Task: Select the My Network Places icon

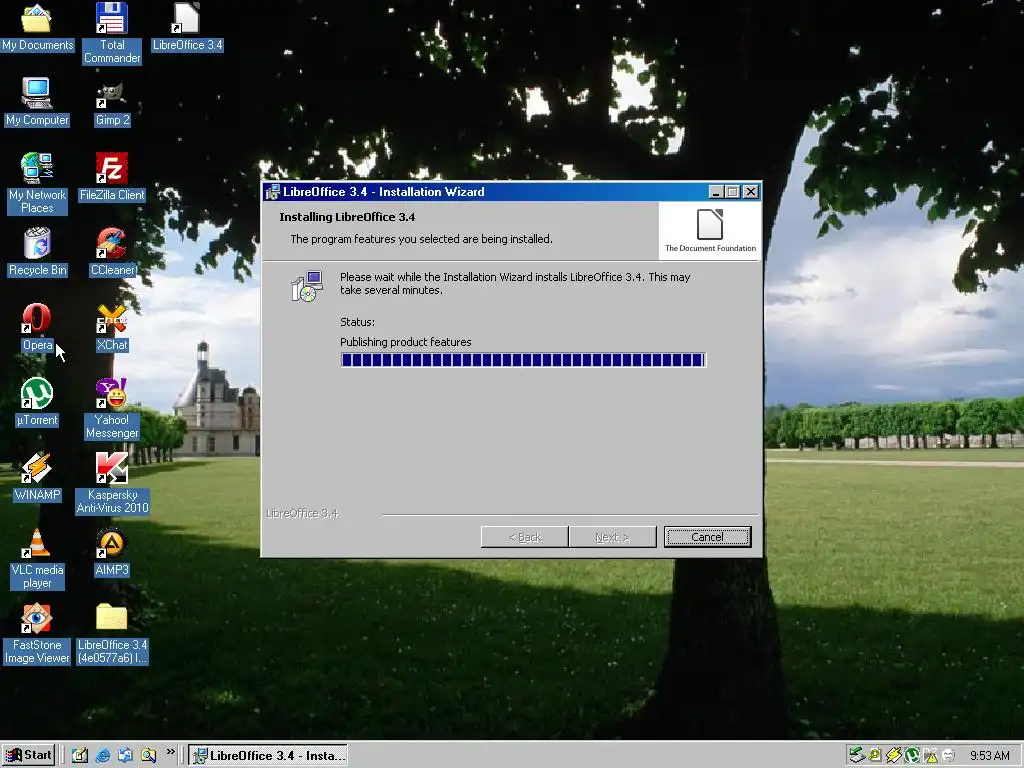Action: [x=37, y=184]
